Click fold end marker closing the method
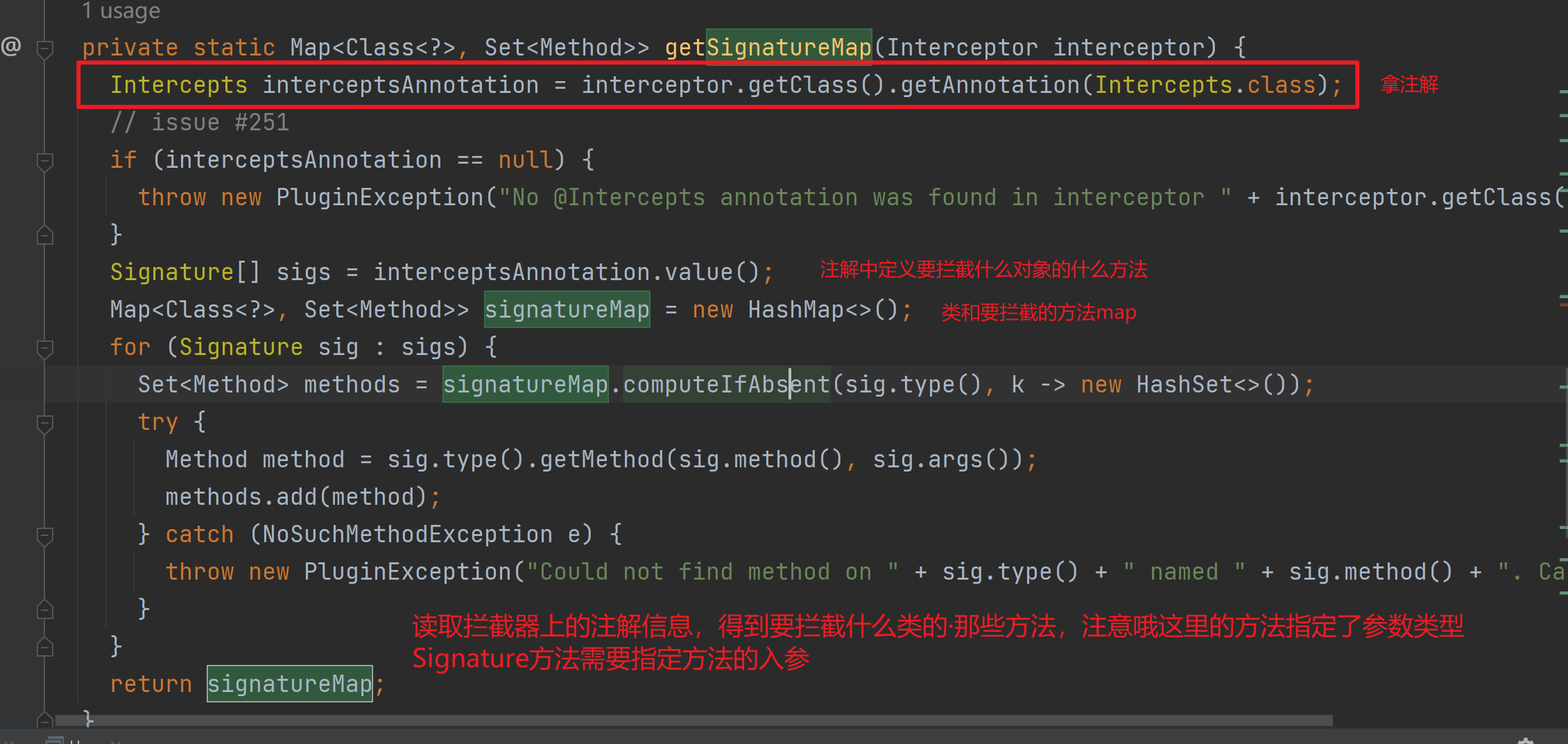The width and height of the screenshot is (1568, 744). pos(45,720)
